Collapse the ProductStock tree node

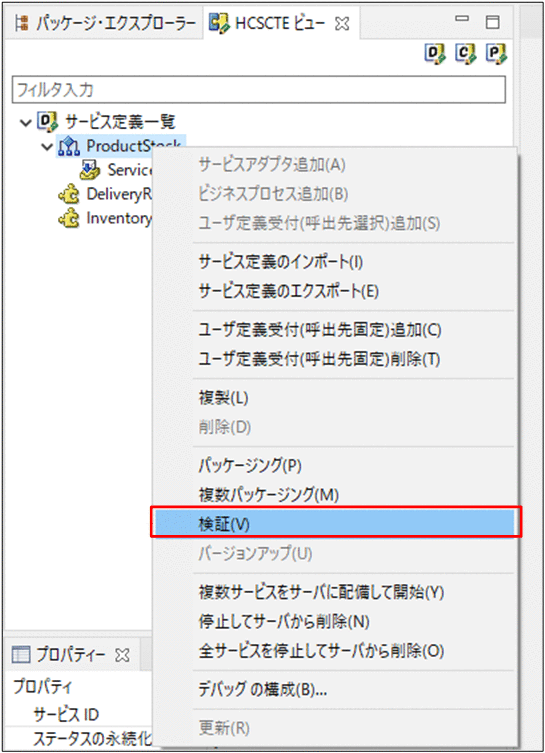pos(47,146)
